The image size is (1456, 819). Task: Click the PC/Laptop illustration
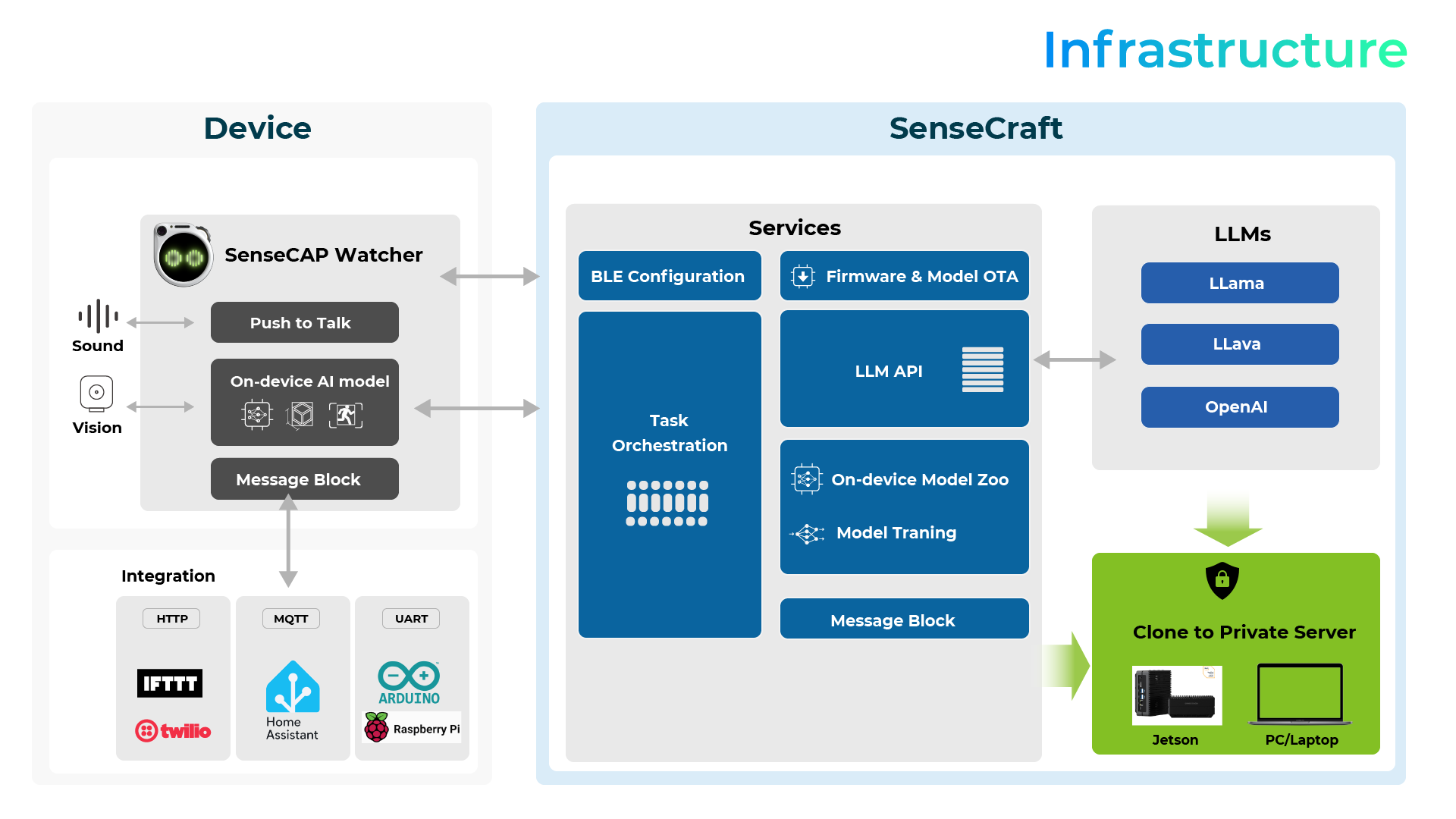click(x=1300, y=695)
